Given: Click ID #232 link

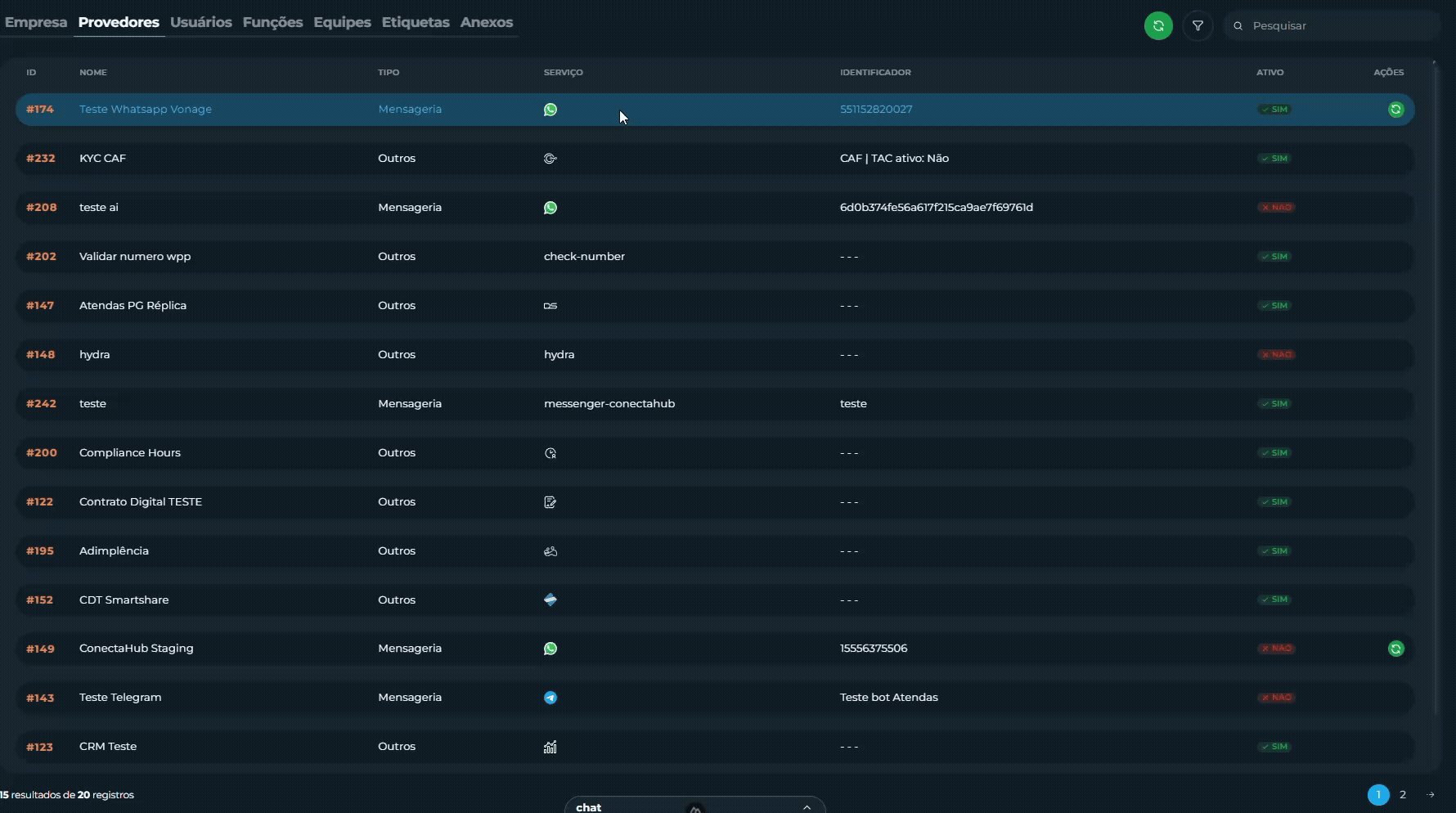Looking at the screenshot, I should point(41,159).
